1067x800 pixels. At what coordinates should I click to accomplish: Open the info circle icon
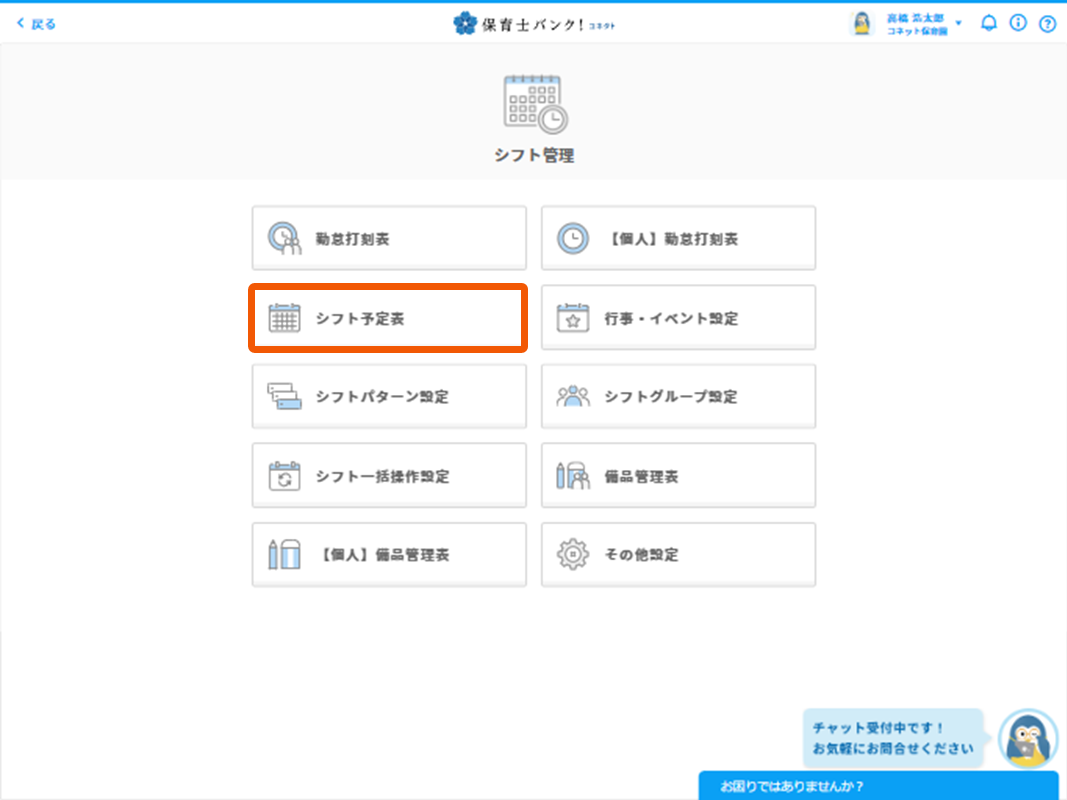click(x=1018, y=23)
